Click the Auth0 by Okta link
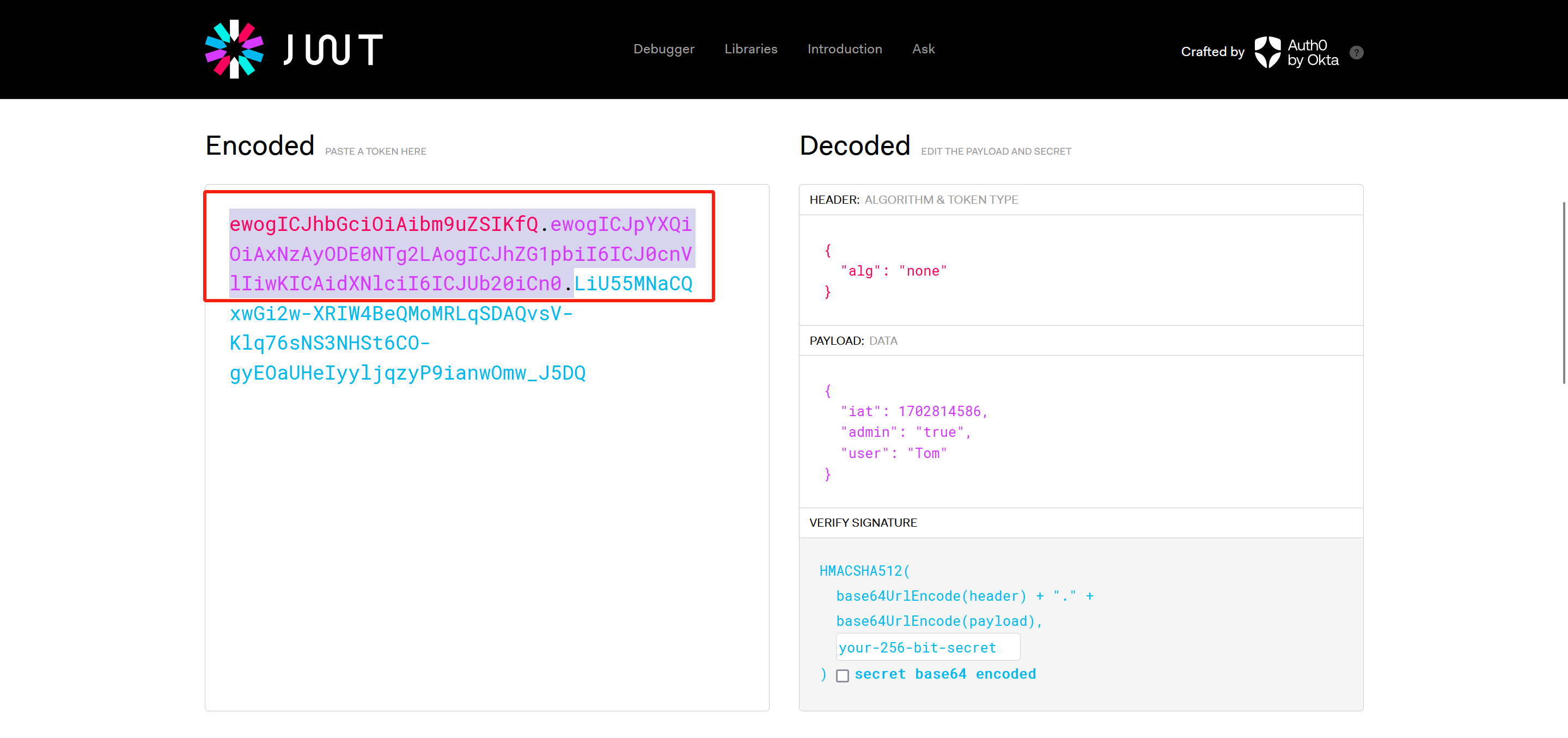The height and width of the screenshot is (738, 1568). [x=1313, y=52]
